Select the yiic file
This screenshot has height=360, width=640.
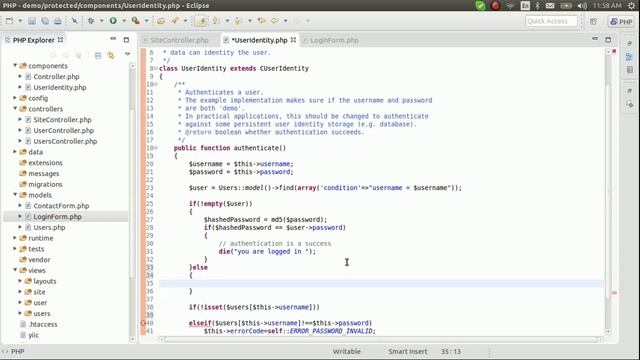point(33,335)
